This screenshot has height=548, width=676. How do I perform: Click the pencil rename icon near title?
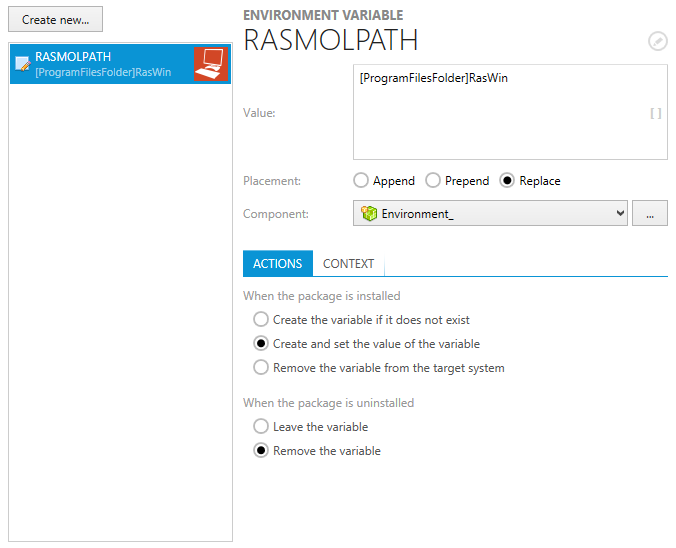[657, 41]
